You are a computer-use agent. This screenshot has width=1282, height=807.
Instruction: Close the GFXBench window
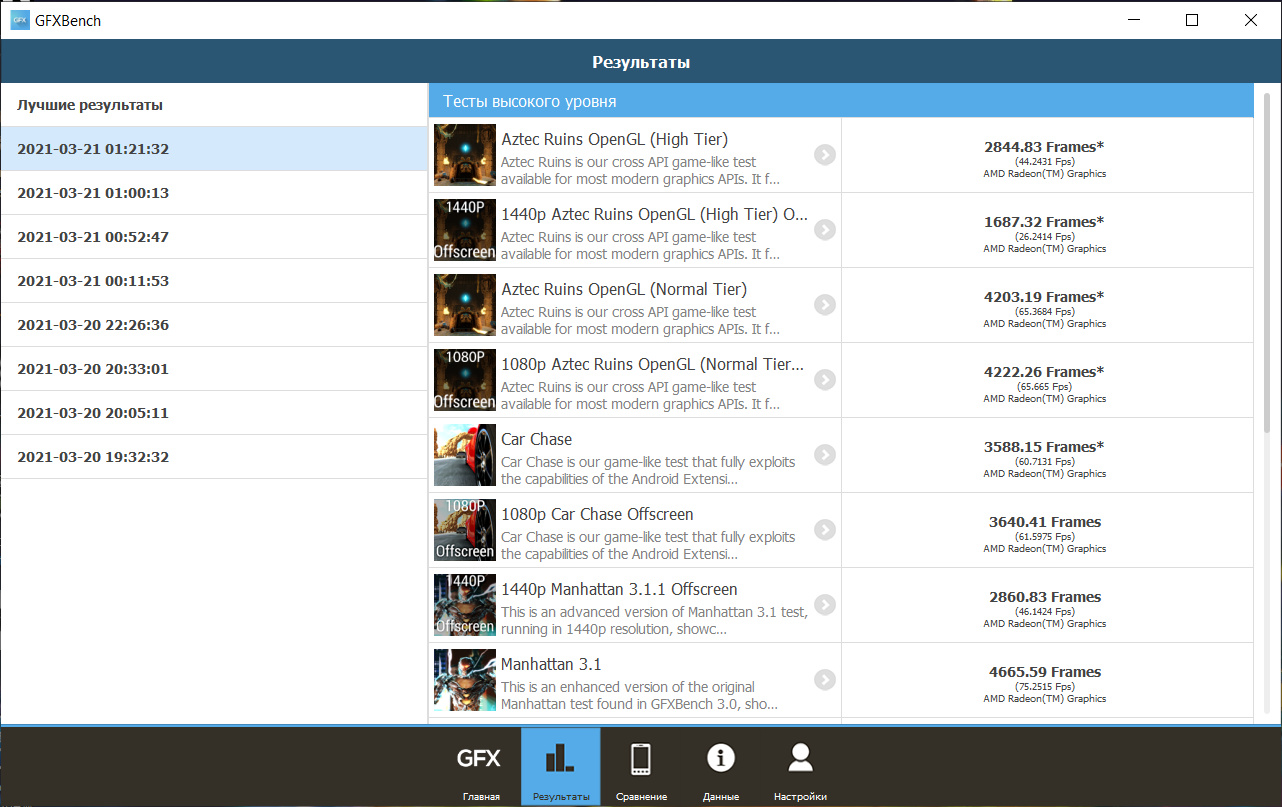tap(1251, 20)
